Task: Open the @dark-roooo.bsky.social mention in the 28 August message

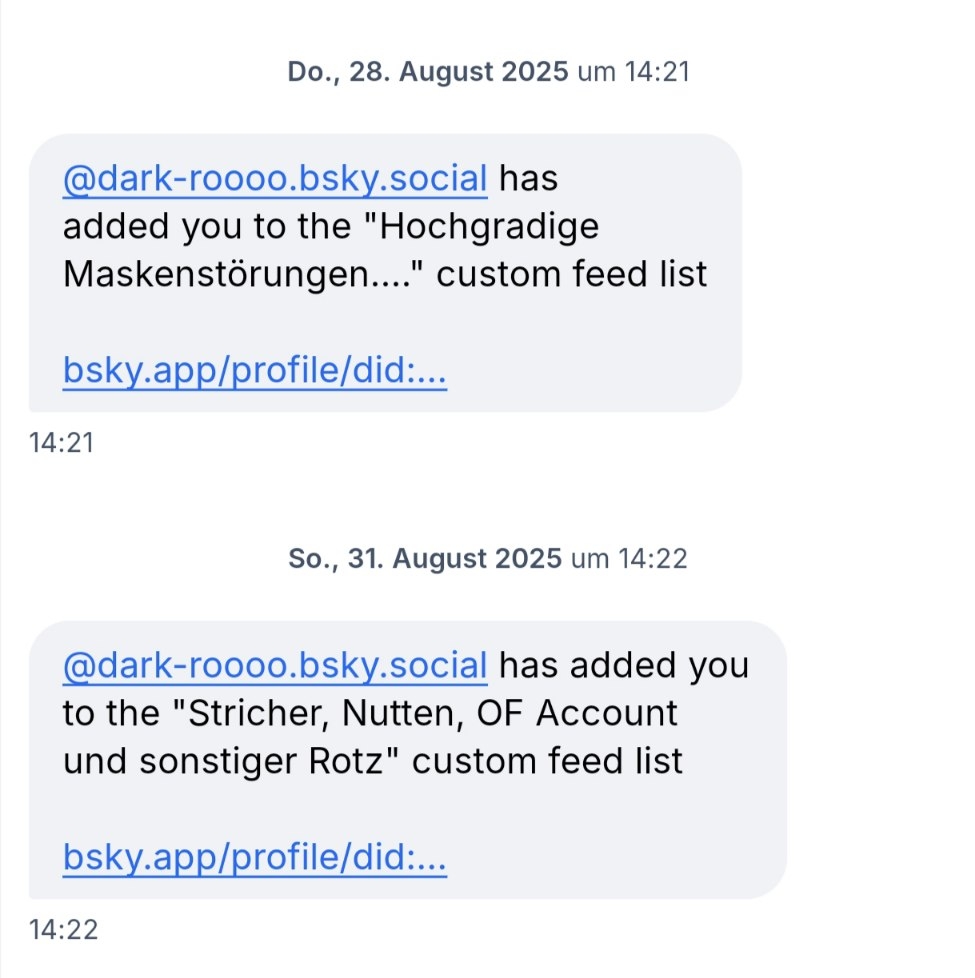Action: point(275,180)
